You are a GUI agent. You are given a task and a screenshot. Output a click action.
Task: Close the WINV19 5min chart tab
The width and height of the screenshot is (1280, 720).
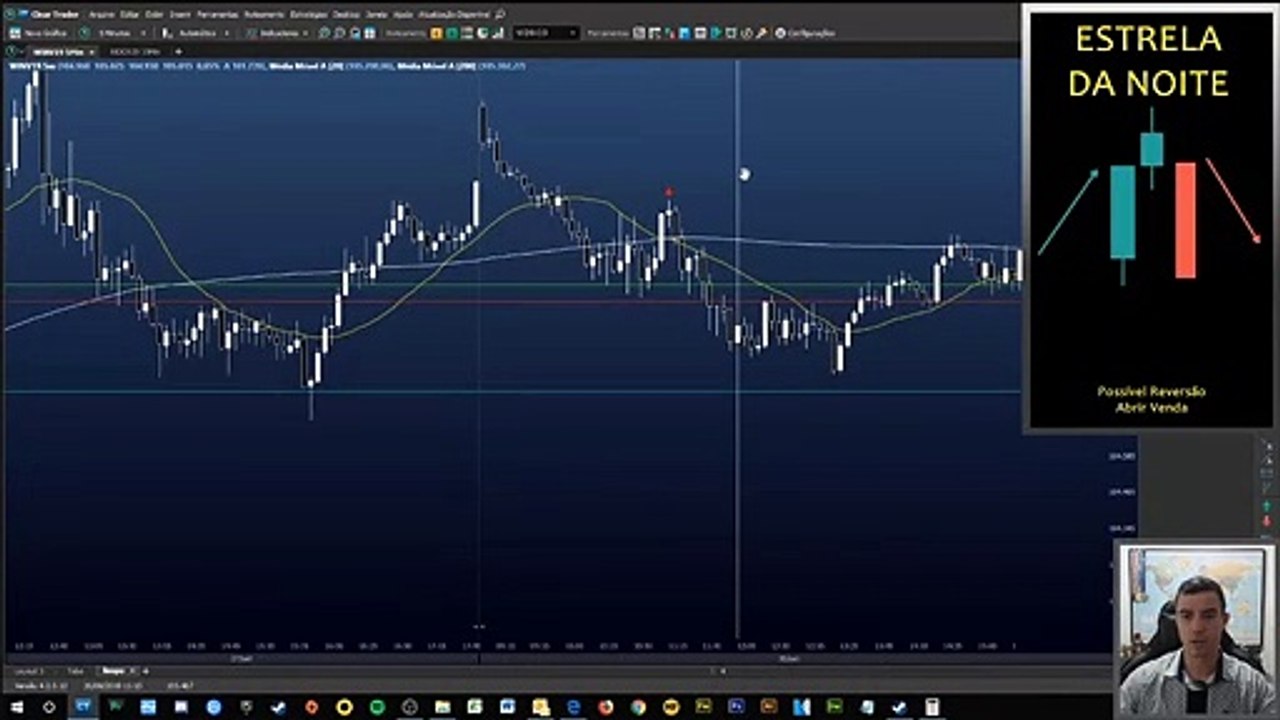click(91, 51)
